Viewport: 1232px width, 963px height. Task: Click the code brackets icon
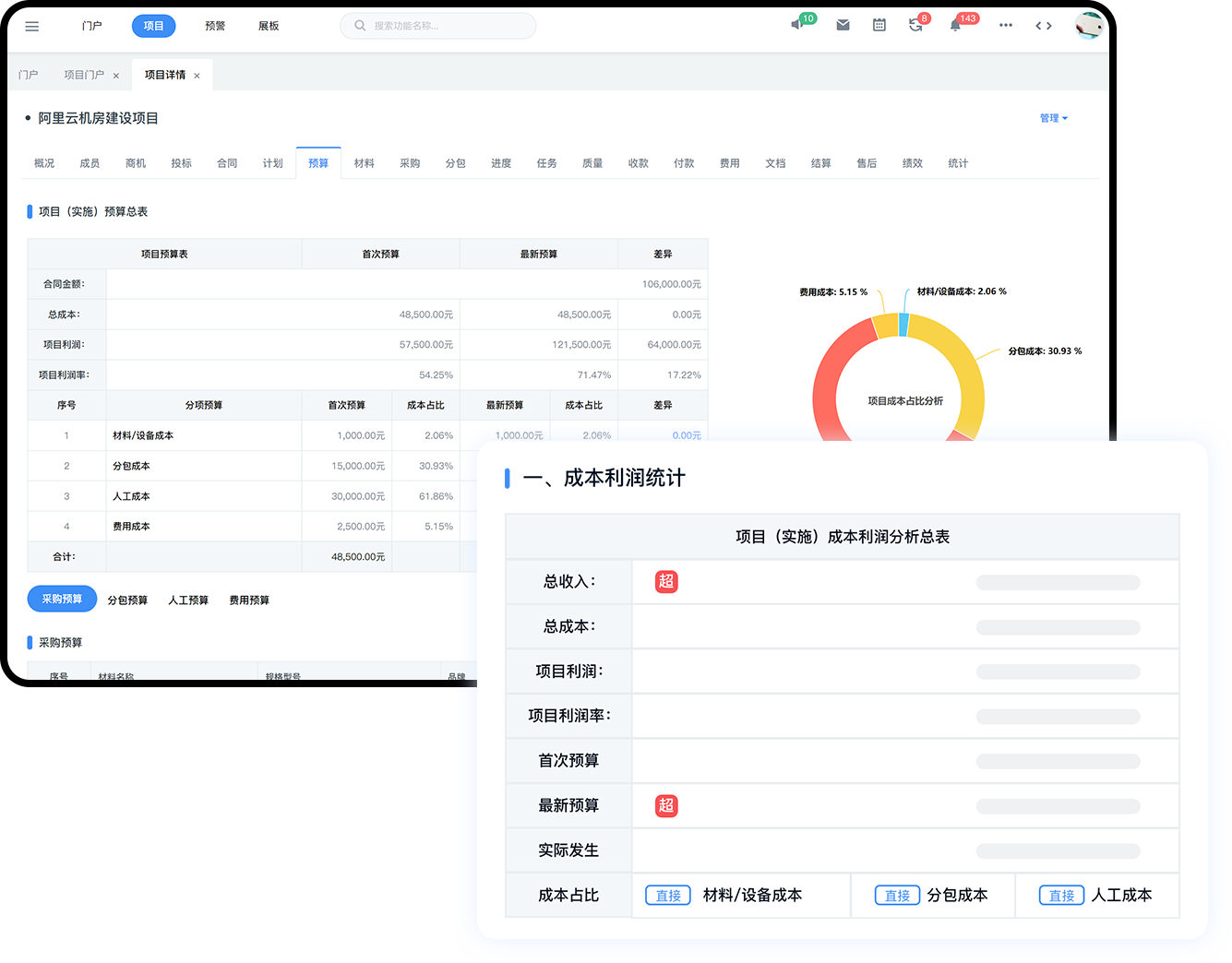pos(1044,26)
